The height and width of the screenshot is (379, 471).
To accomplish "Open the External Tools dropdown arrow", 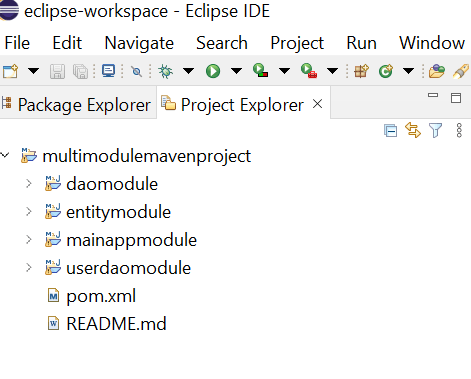I will [x=332, y=71].
